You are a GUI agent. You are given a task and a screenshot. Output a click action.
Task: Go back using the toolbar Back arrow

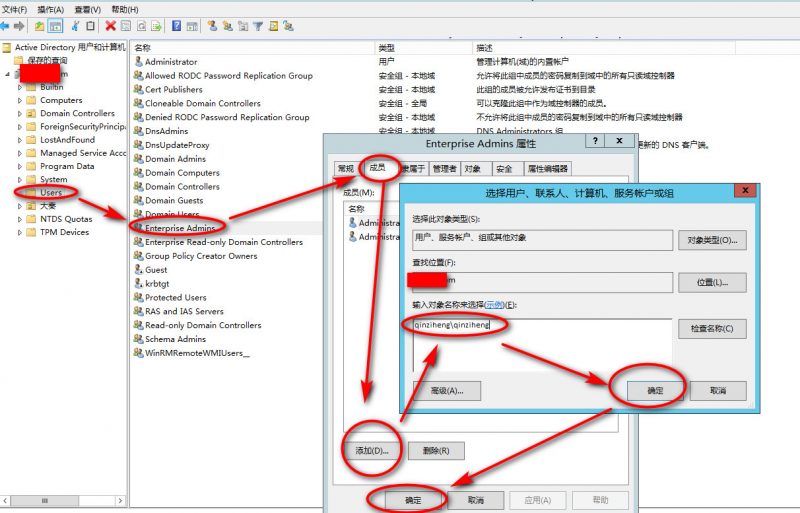pos(5,26)
